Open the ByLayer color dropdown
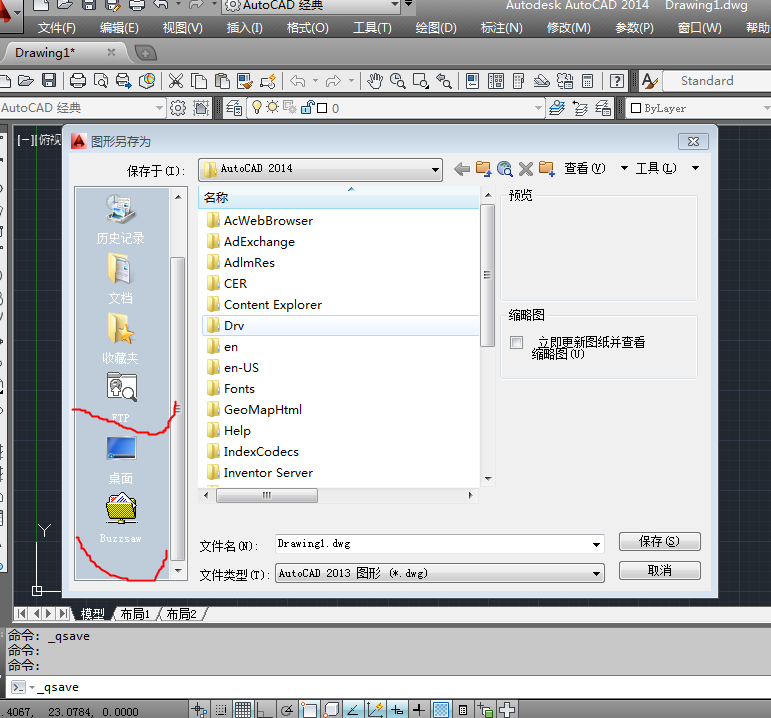Image resolution: width=771 pixels, height=718 pixels. [x=766, y=108]
